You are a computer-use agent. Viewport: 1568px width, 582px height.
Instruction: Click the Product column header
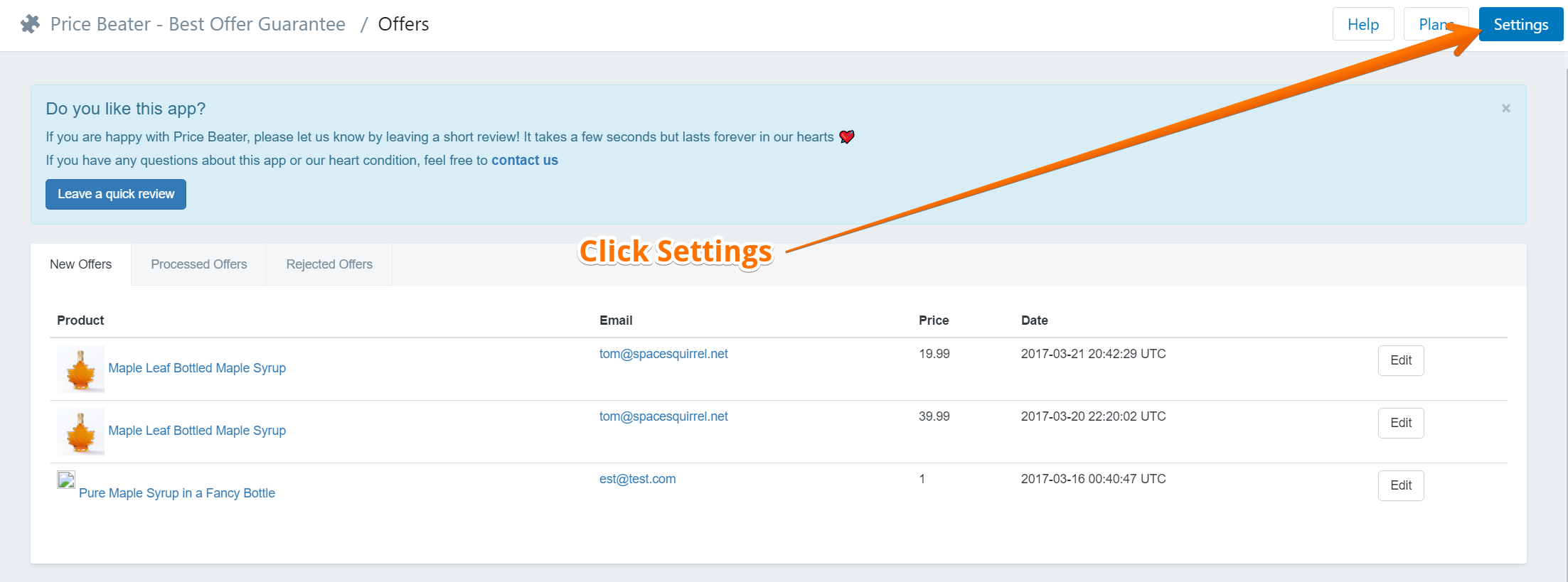click(x=80, y=320)
